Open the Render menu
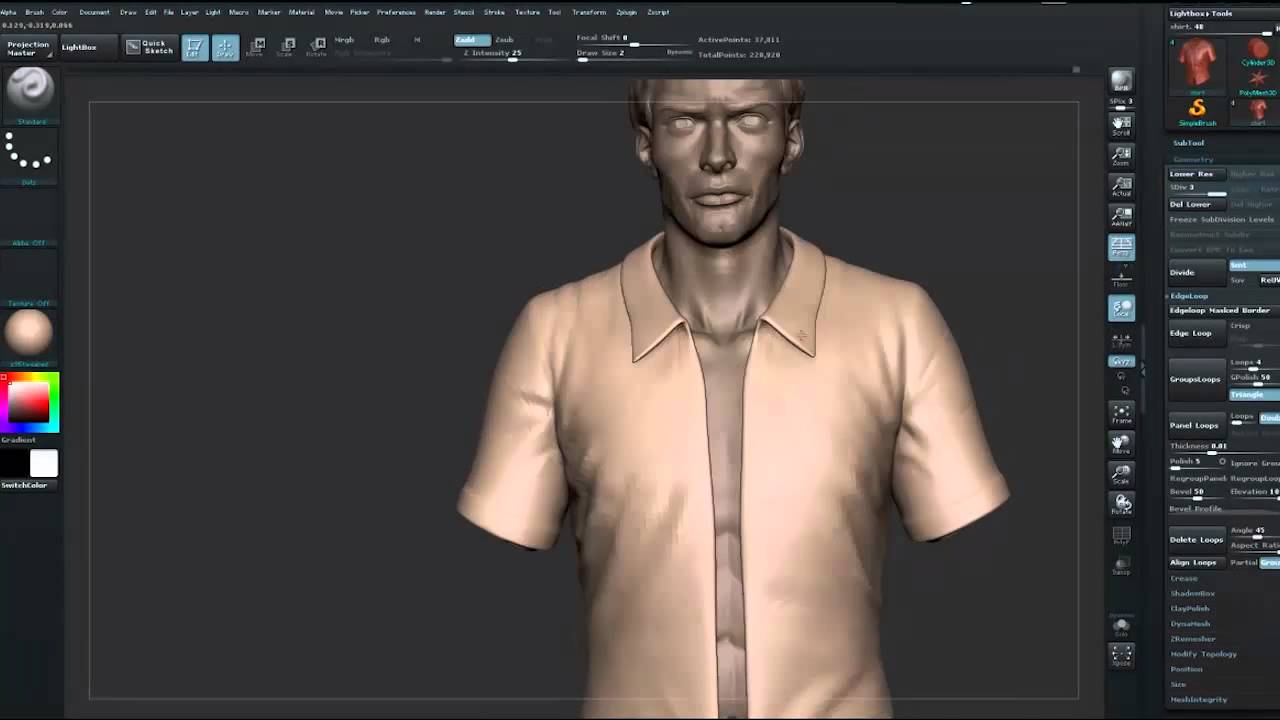Image resolution: width=1280 pixels, height=720 pixels. [435, 12]
